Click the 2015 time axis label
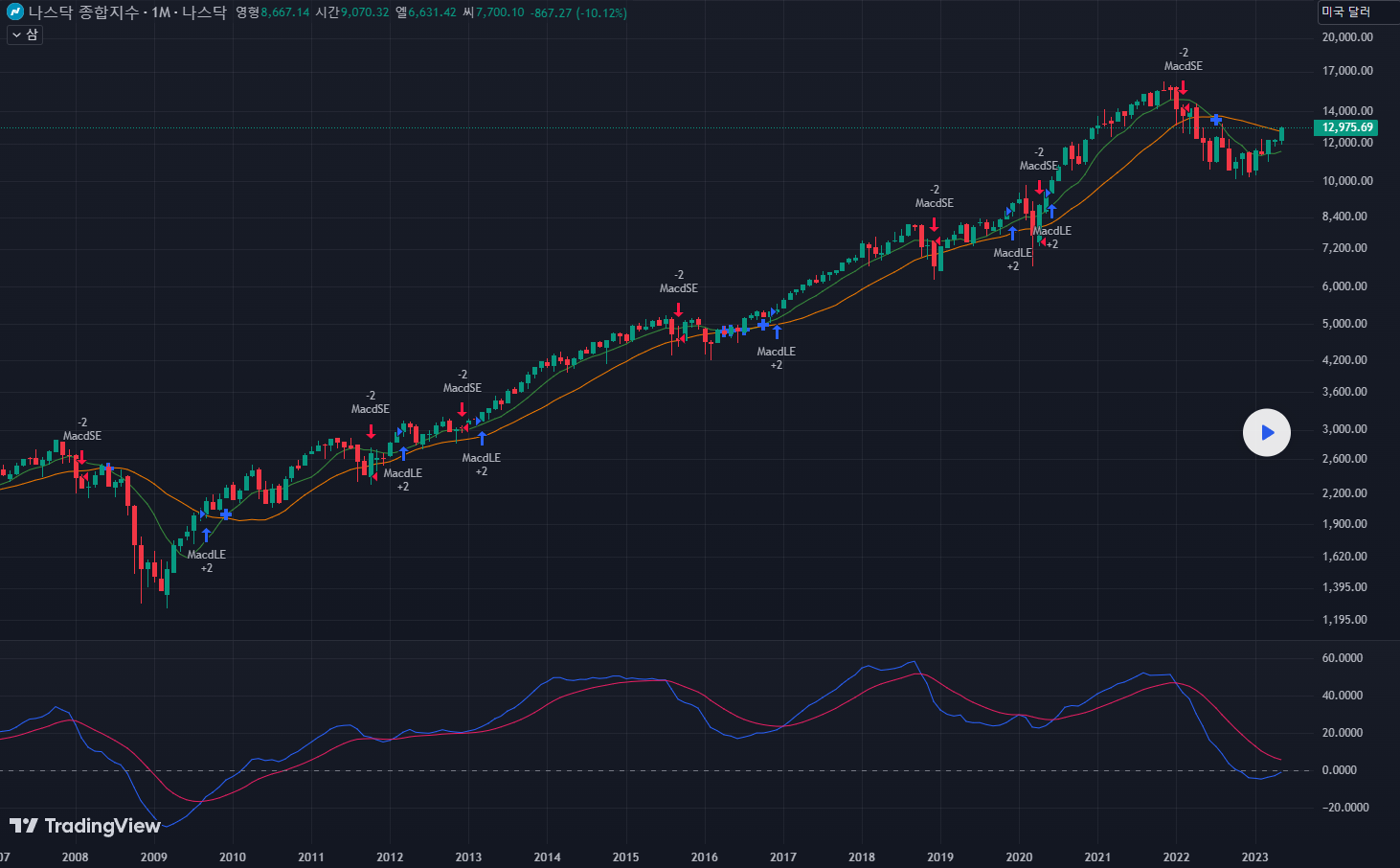 pos(625,857)
